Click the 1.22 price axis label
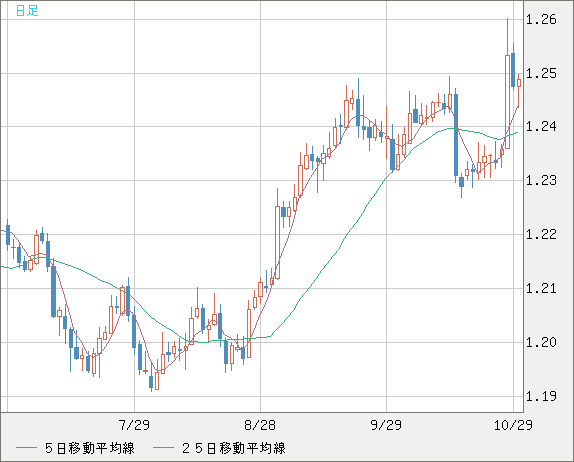The height and width of the screenshot is (462, 574). click(x=541, y=234)
